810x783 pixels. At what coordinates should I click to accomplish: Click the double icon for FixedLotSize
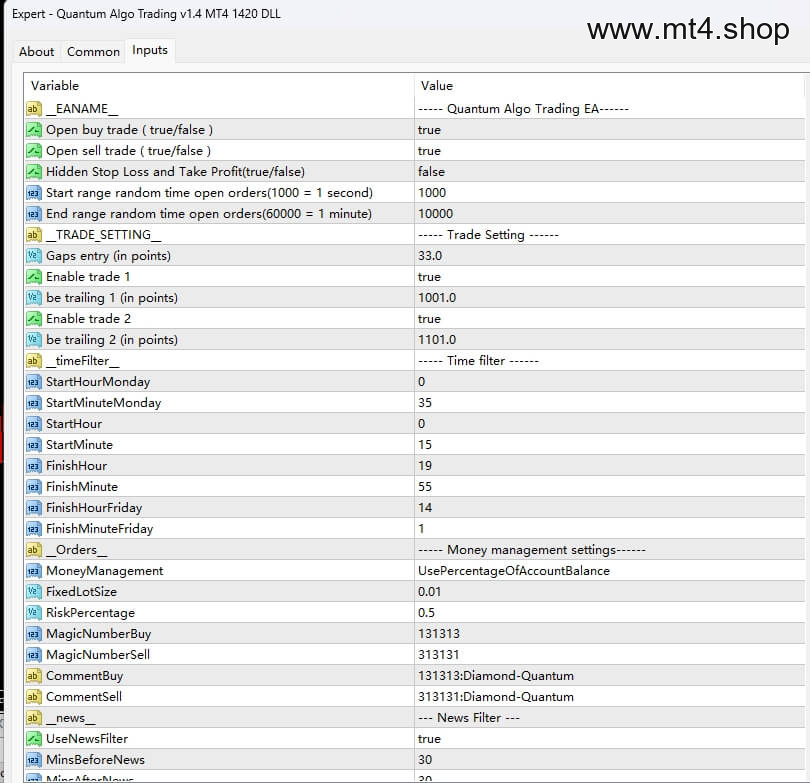(34, 592)
